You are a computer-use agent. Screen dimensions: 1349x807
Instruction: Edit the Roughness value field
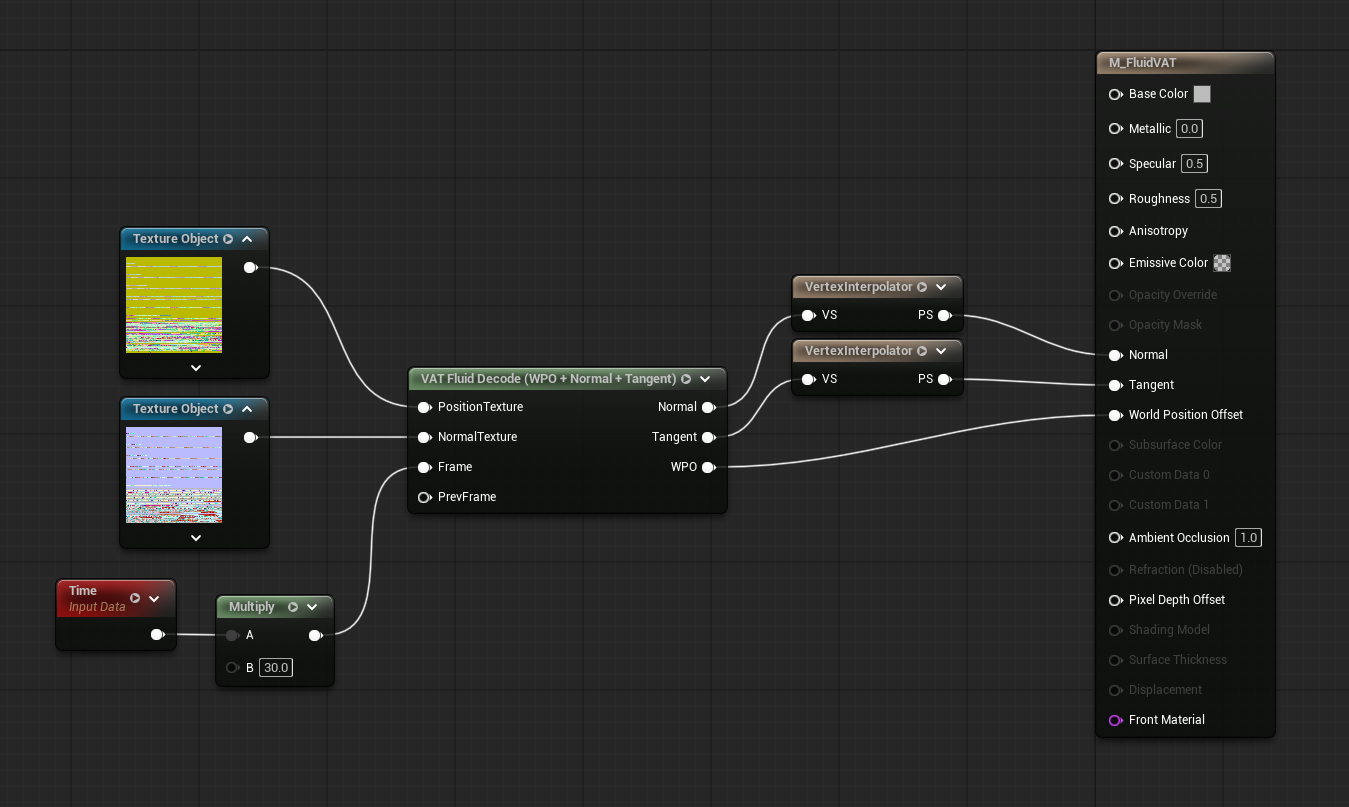tap(1208, 199)
